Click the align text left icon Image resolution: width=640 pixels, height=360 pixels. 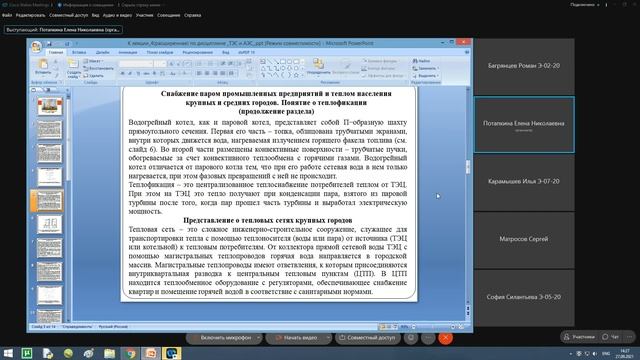[199, 73]
